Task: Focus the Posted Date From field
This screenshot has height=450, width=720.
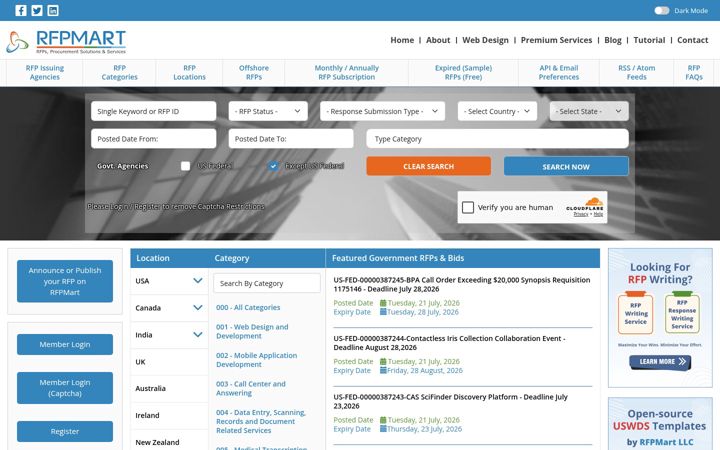Action: click(153, 139)
